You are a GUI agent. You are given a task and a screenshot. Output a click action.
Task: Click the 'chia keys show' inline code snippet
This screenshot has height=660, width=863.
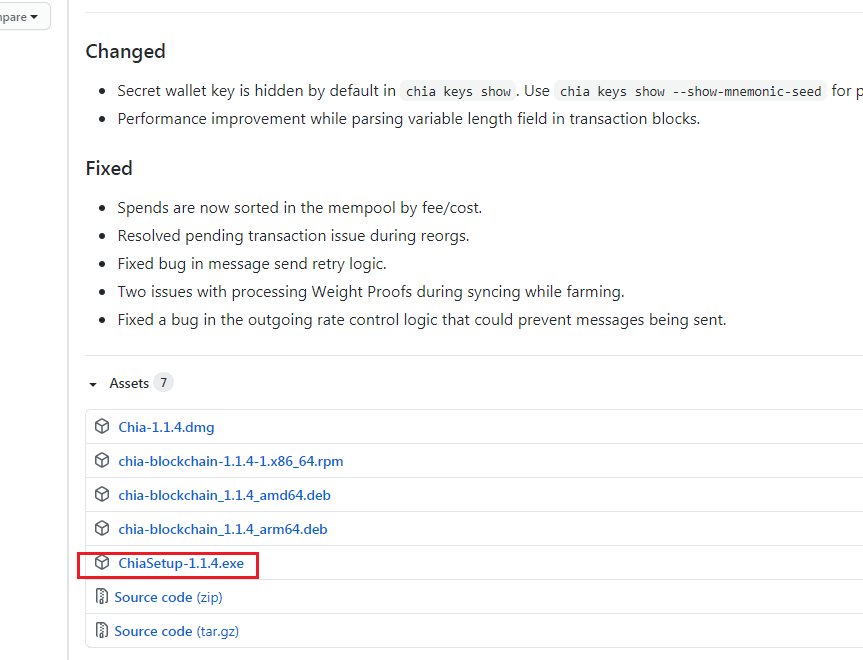pyautogui.click(x=458, y=91)
